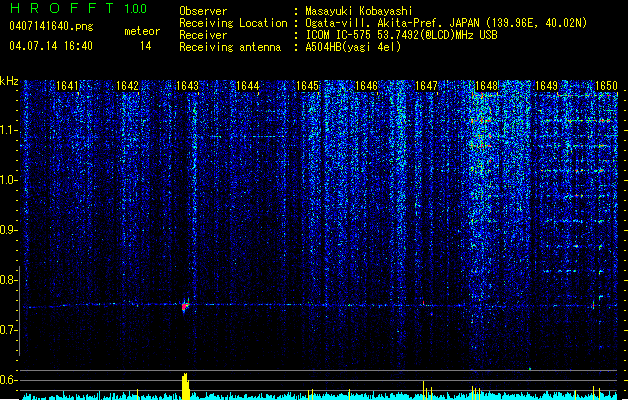
Task: Click the Receiver label
Action: coord(203,35)
